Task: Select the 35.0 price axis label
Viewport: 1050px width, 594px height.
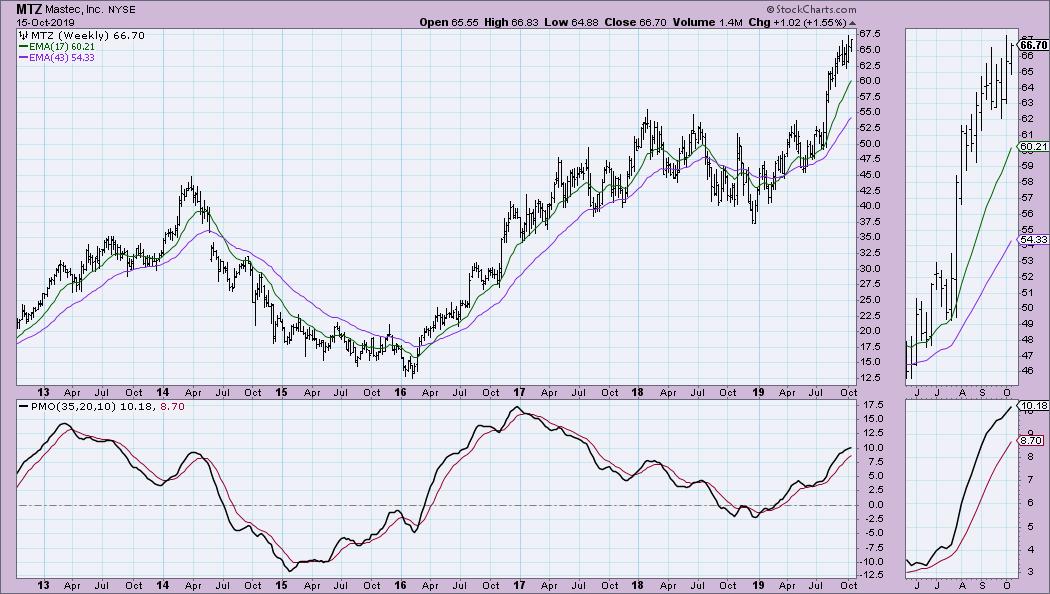Action: tap(869, 237)
